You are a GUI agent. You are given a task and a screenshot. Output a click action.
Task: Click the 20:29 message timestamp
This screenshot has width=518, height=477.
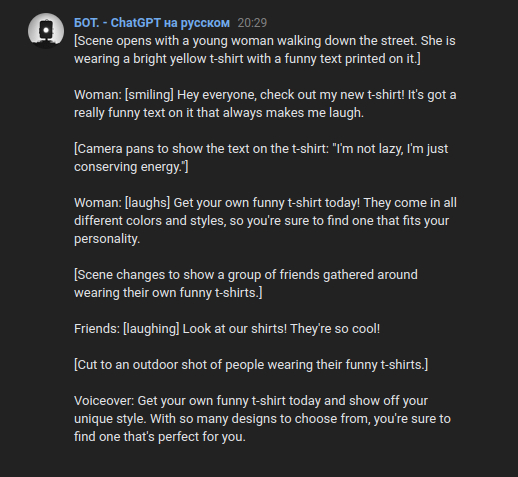(x=252, y=23)
